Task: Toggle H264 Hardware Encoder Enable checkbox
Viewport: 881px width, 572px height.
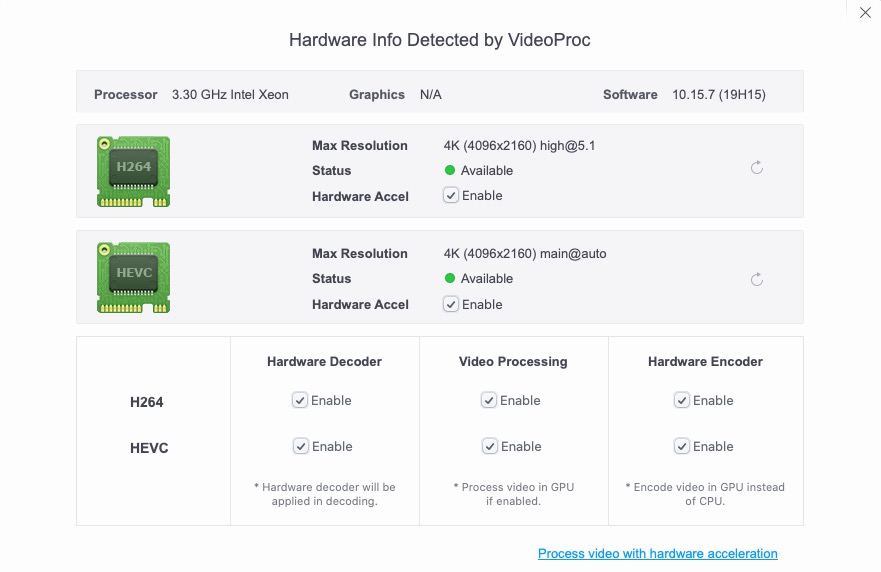Action: (682, 400)
